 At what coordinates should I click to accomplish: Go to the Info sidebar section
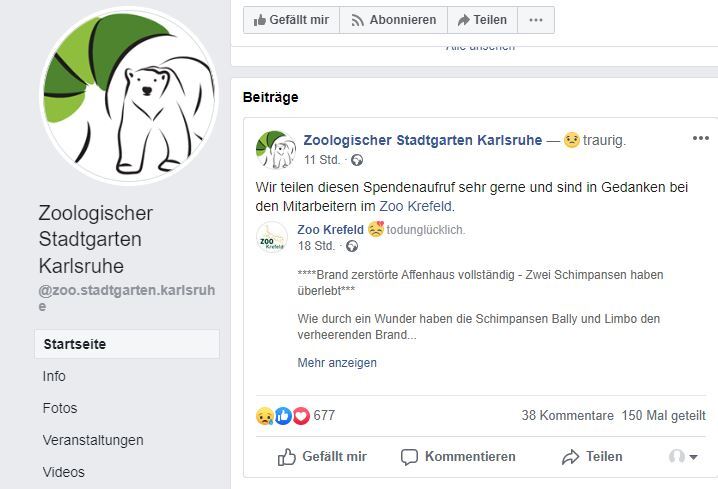54,376
